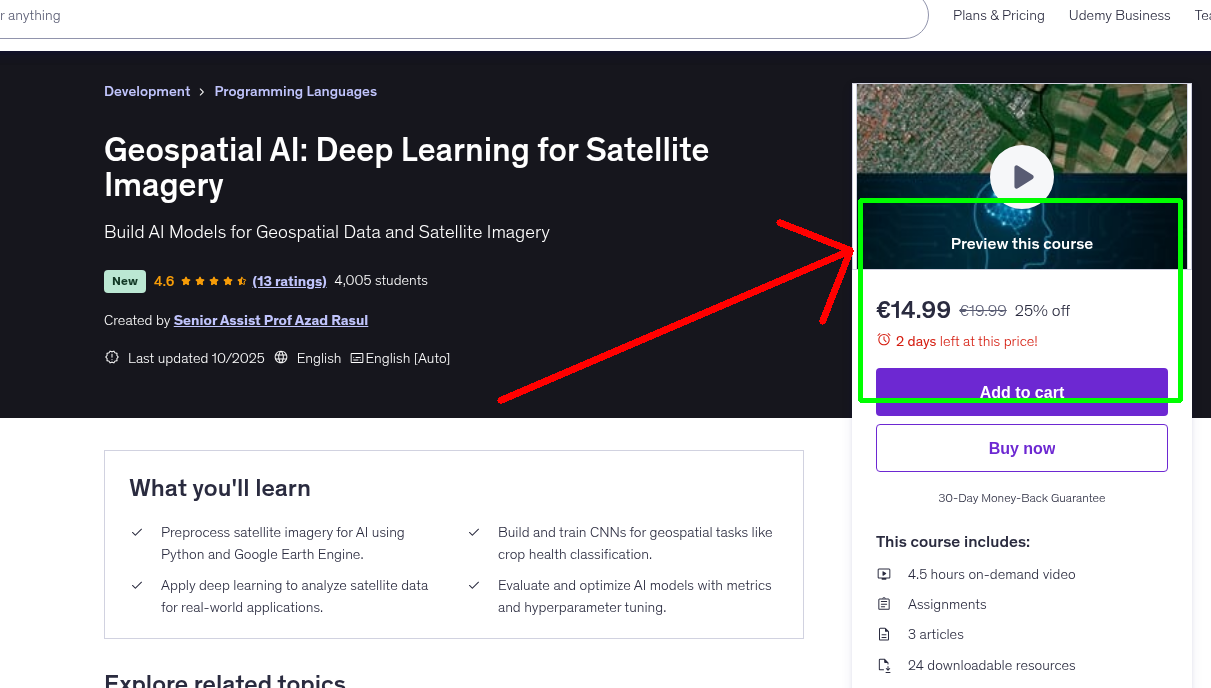
Task: Click the document icon beside 3 articles
Action: (884, 634)
